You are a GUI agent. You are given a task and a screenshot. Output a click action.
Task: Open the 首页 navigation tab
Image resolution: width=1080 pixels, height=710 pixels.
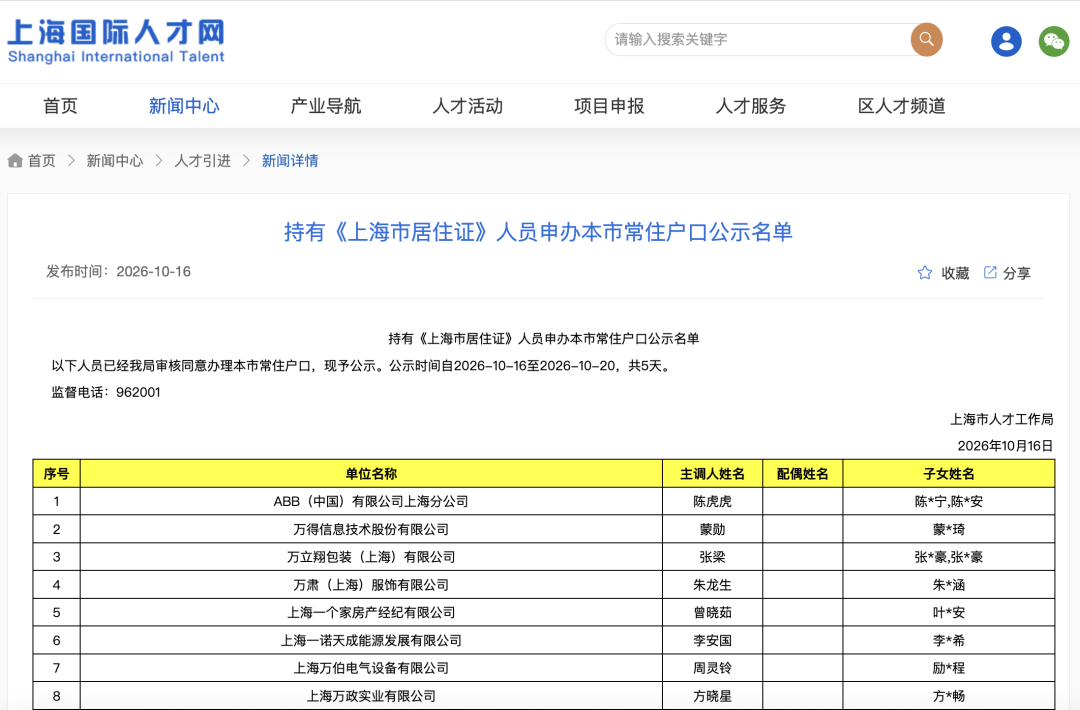click(x=61, y=106)
